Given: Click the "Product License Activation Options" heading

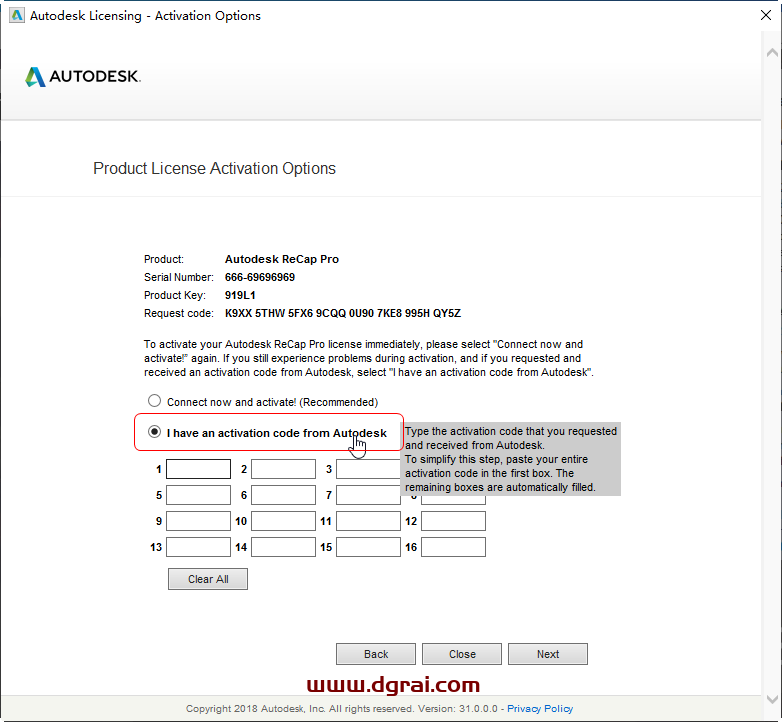Looking at the screenshot, I should tap(214, 169).
